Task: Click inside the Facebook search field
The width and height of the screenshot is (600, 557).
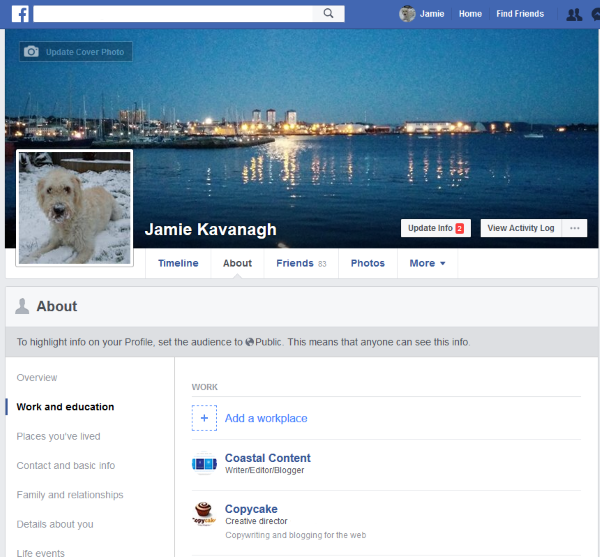Action: click(175, 14)
